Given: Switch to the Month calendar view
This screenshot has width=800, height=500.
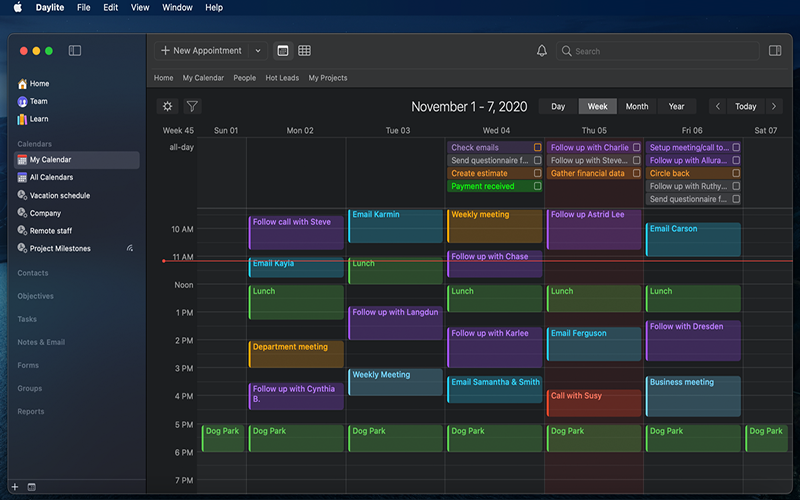Looking at the screenshot, I should click(637, 106).
